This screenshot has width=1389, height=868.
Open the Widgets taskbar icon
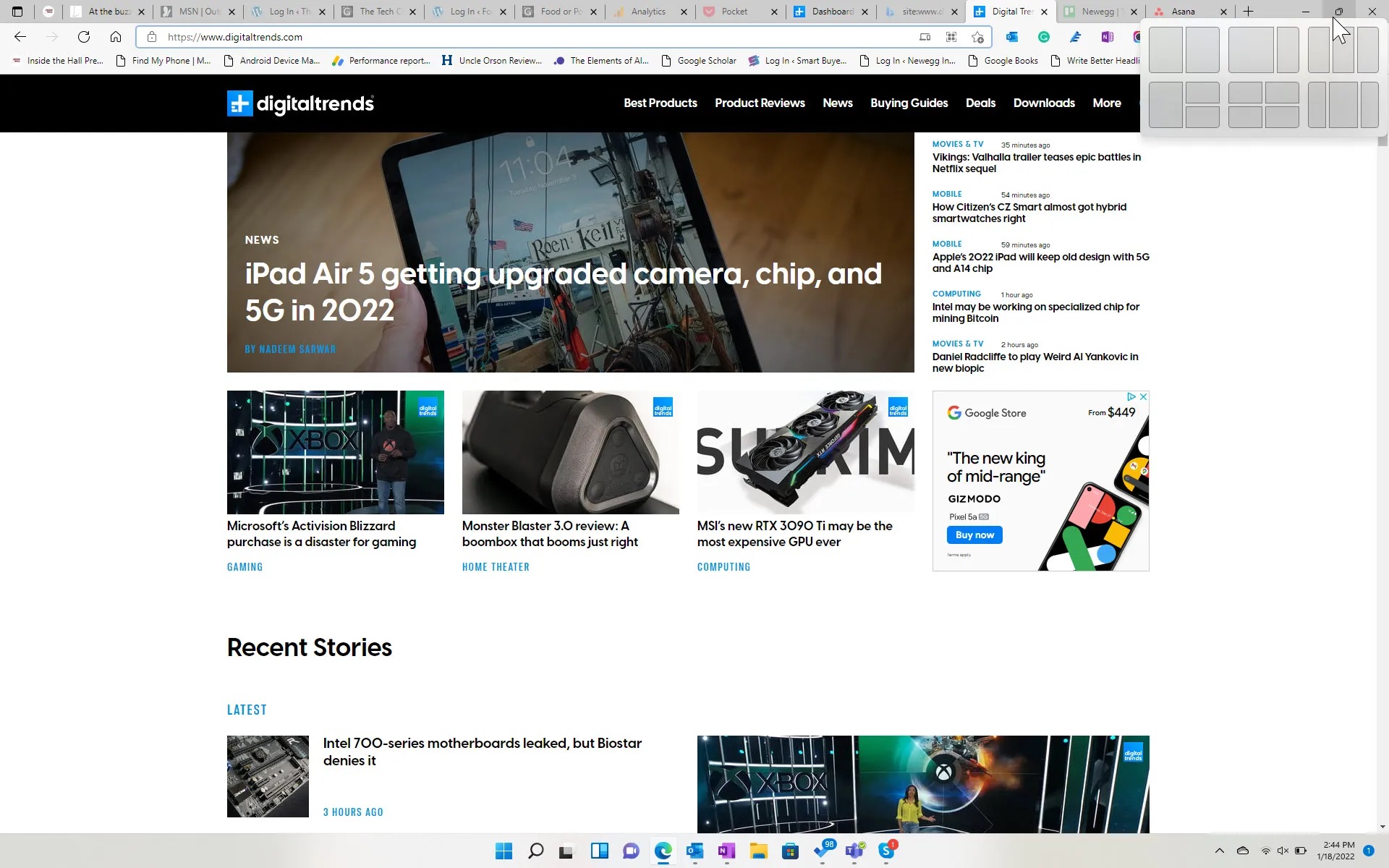pos(600,851)
